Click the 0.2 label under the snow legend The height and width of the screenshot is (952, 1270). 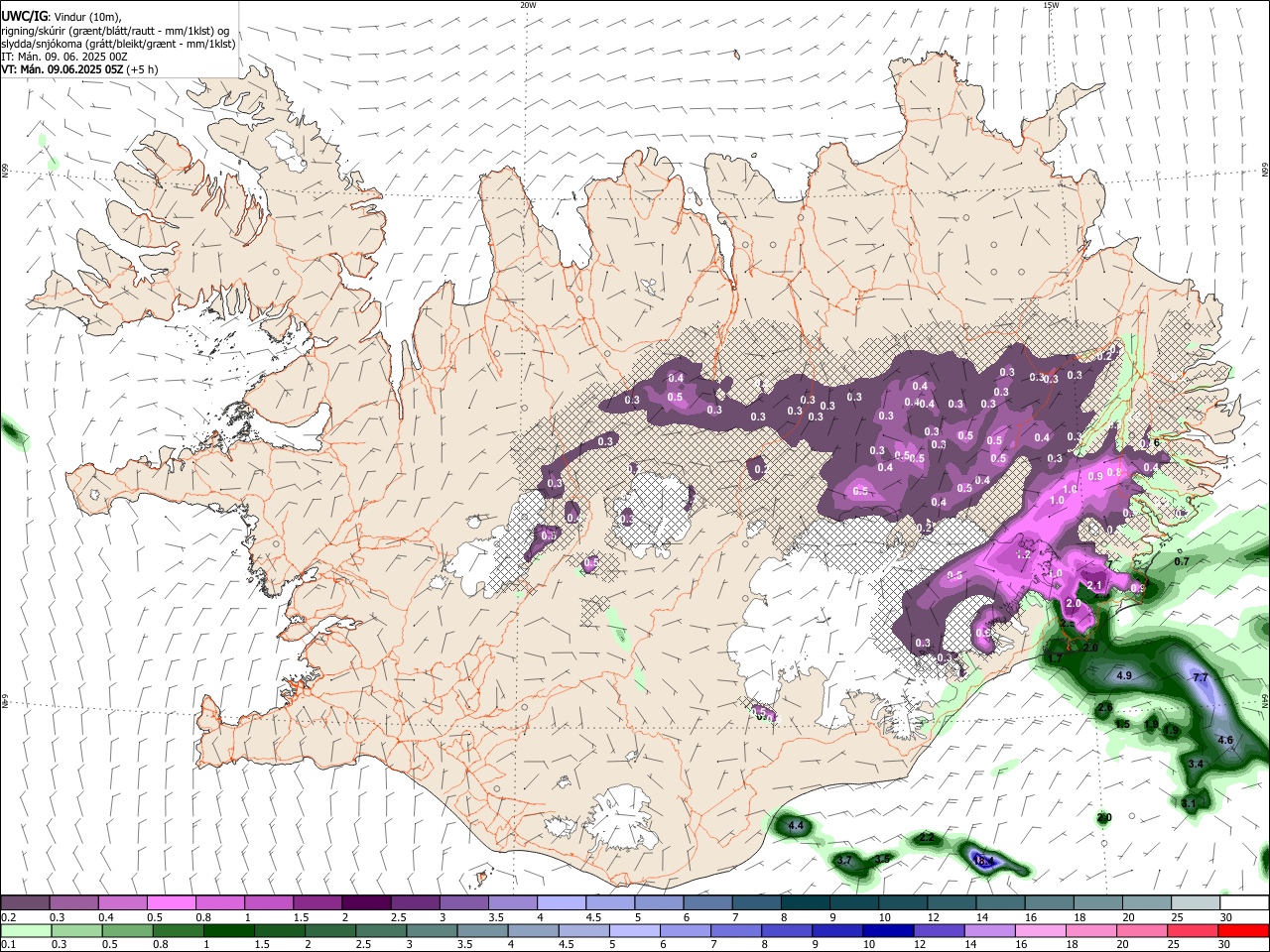click(x=8, y=917)
